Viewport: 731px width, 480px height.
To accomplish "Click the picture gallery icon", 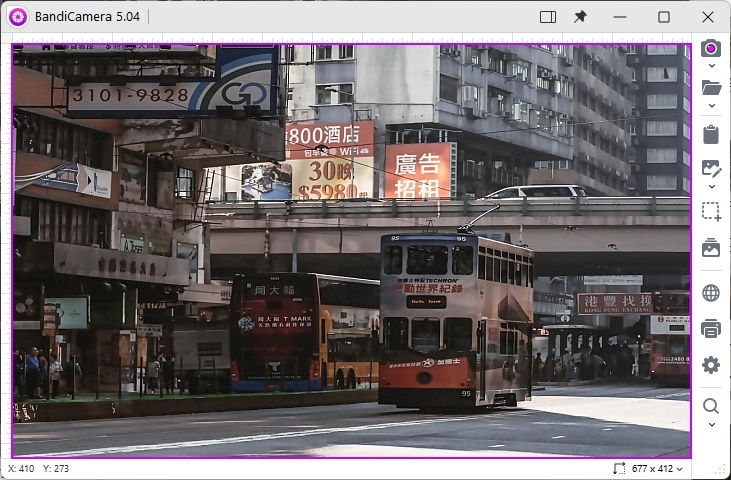I will (711, 247).
